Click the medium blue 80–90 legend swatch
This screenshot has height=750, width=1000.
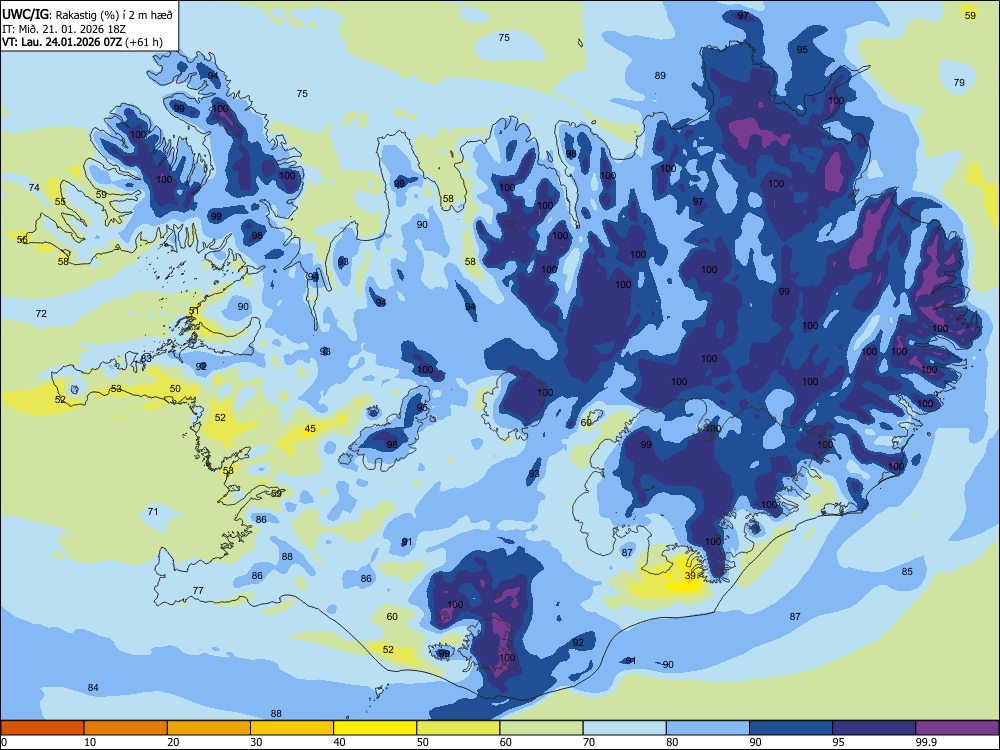coord(708,728)
